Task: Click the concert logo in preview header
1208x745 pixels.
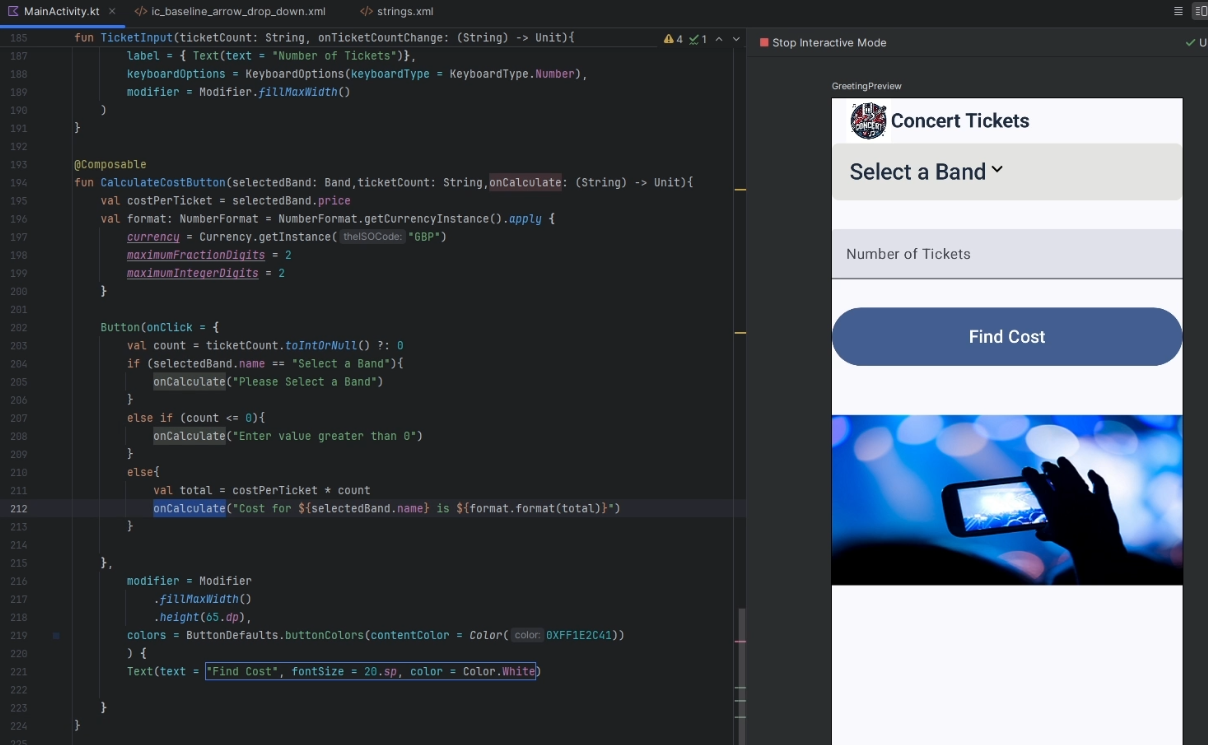Action: [x=868, y=121]
